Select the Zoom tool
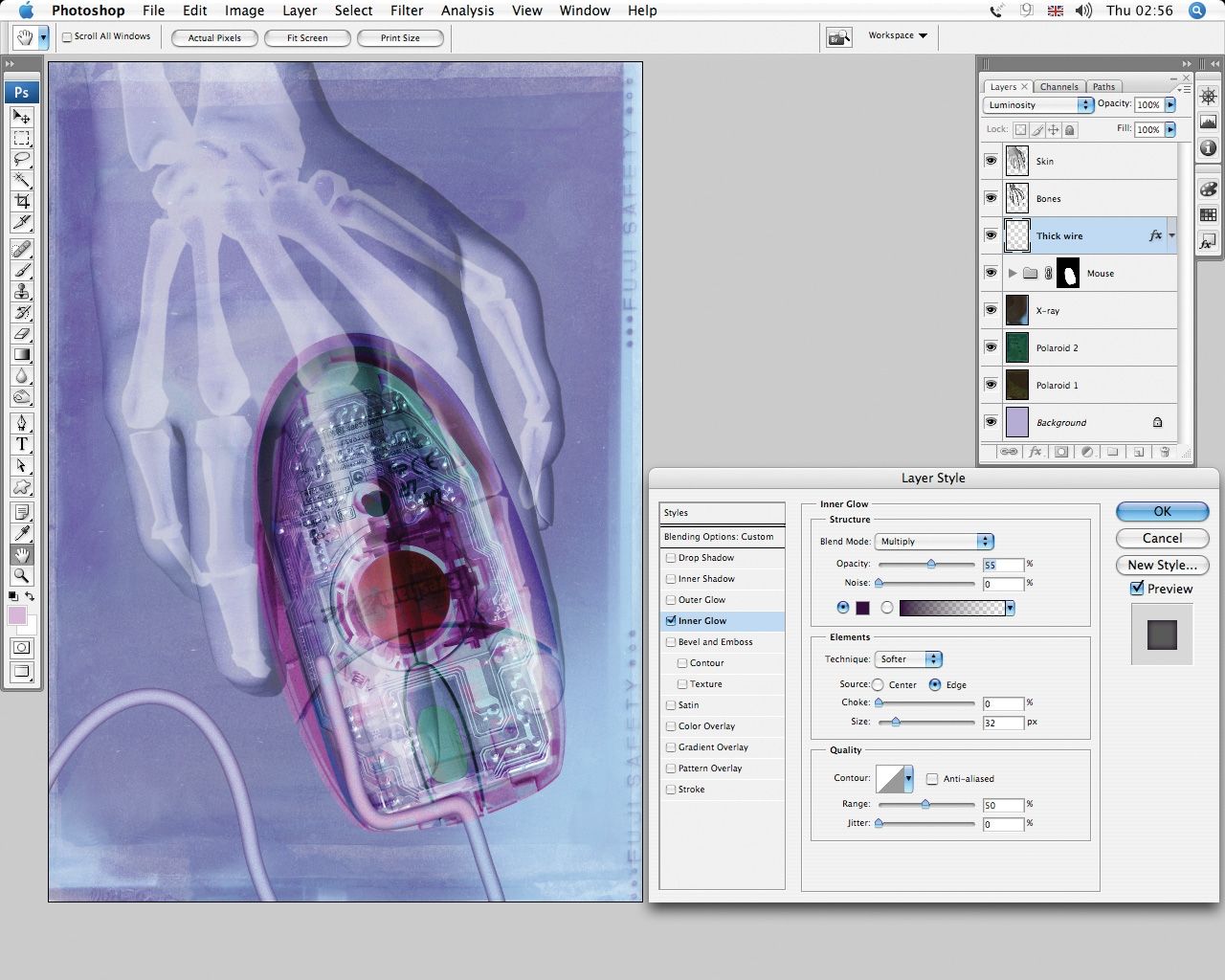The image size is (1225, 980). (22, 576)
